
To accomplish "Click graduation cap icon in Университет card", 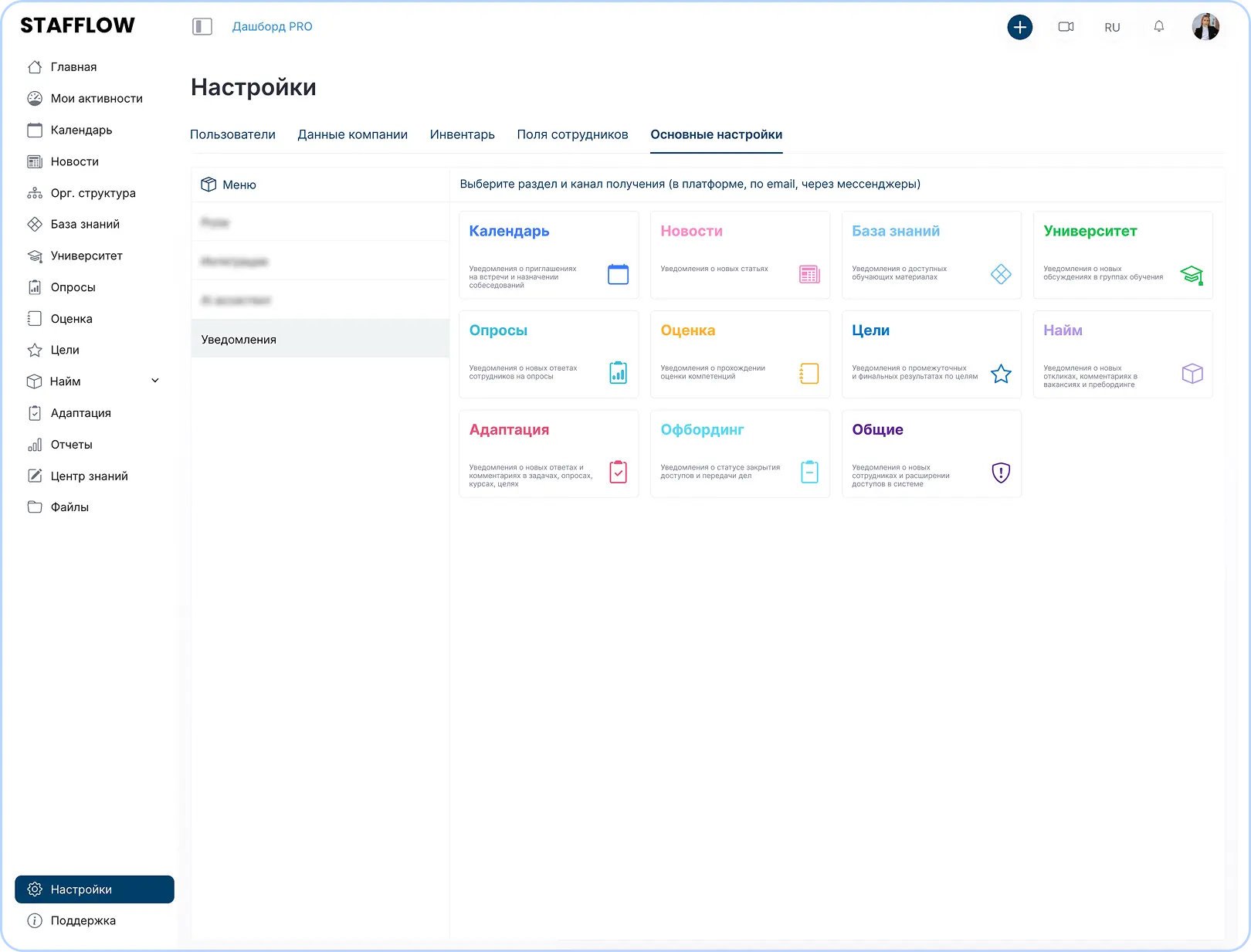I will 1192,274.
